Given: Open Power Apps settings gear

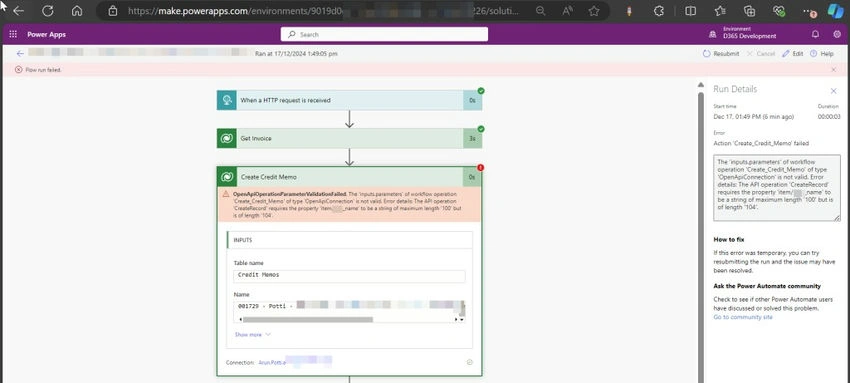Looking at the screenshot, I should (x=837, y=34).
